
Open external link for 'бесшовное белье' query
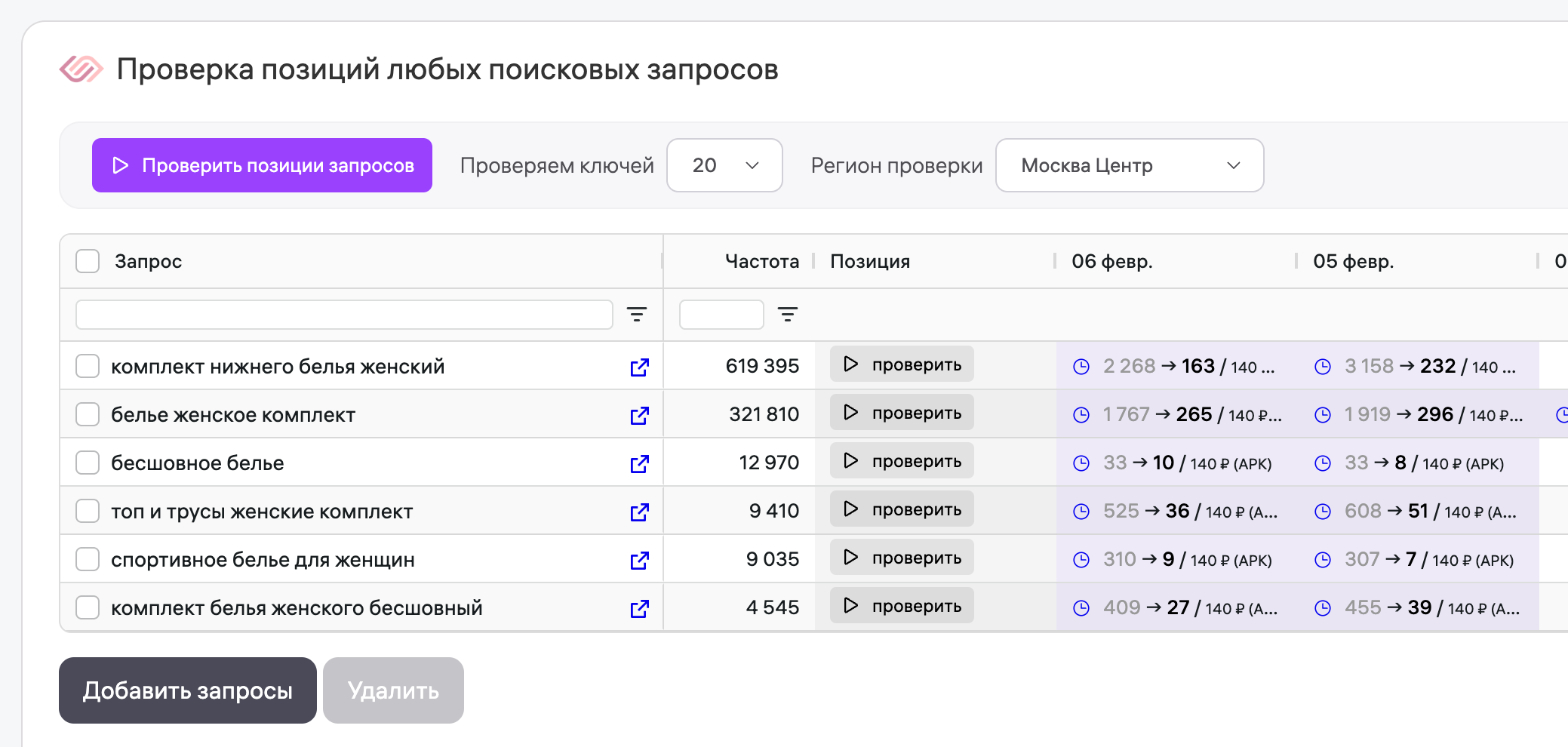(x=639, y=463)
